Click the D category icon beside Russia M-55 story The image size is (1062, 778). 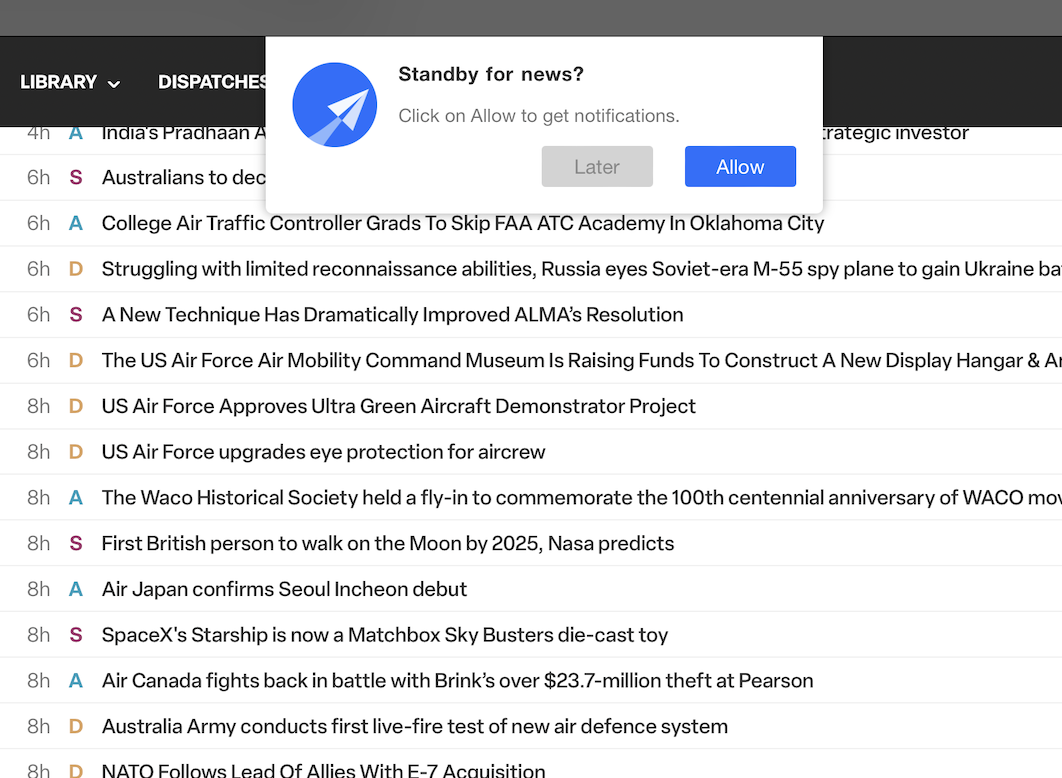[76, 269]
